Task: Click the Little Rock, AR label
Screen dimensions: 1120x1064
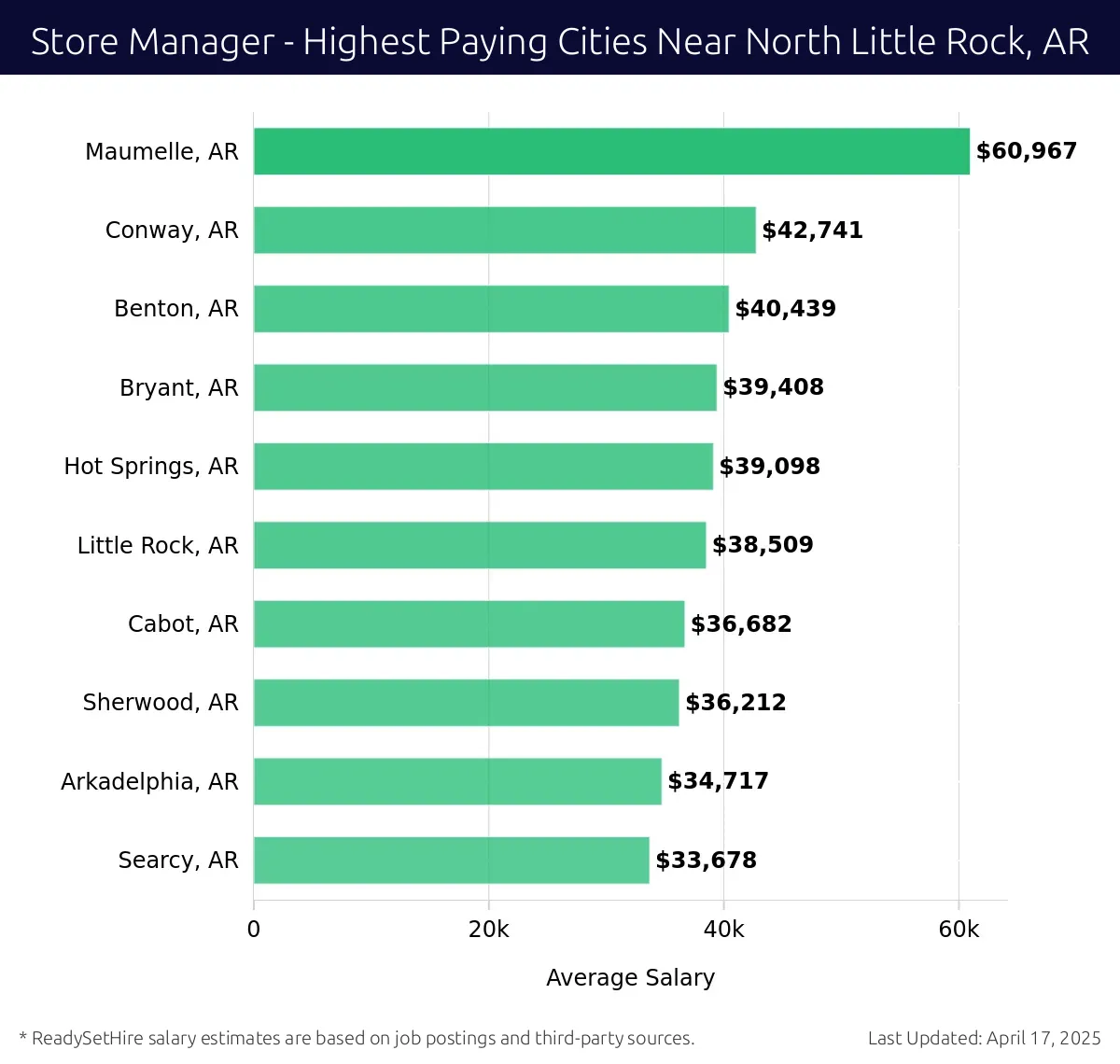Action: 158,545
